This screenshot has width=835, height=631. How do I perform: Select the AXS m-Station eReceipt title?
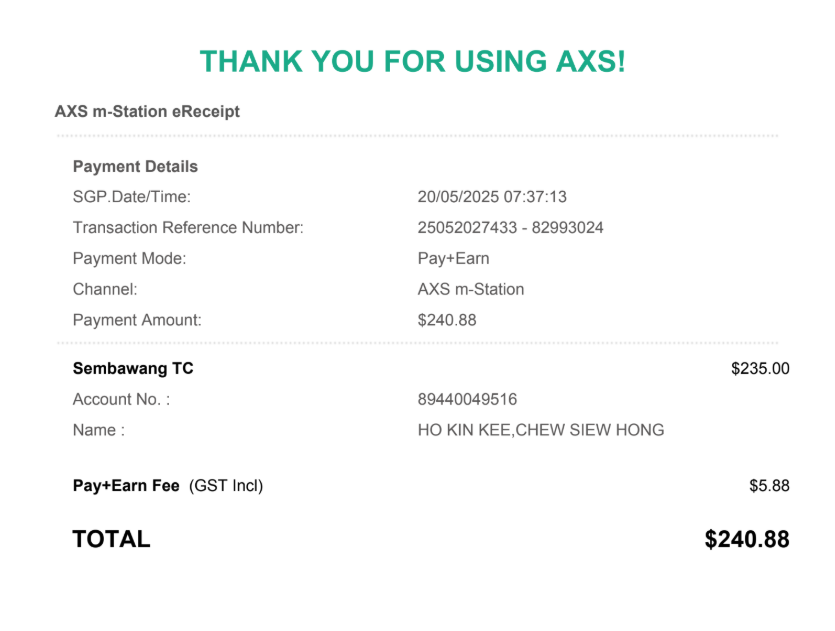147,111
